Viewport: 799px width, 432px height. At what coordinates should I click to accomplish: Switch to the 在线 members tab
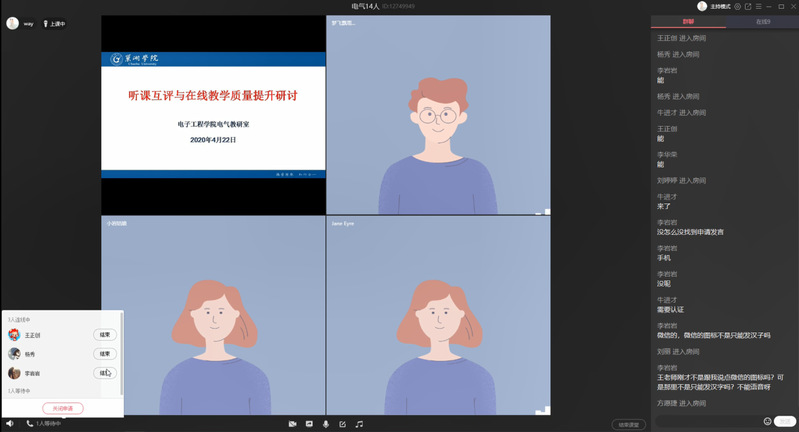(762, 21)
